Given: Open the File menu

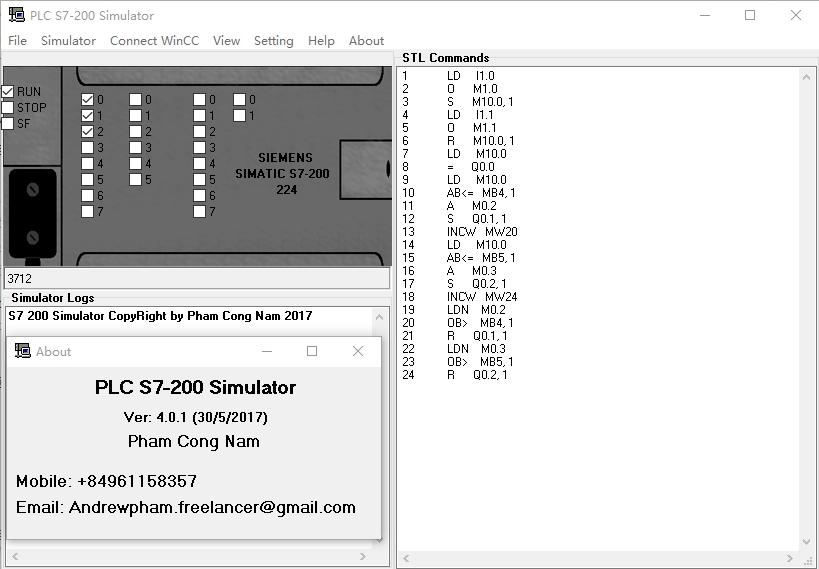Looking at the screenshot, I should point(17,41).
